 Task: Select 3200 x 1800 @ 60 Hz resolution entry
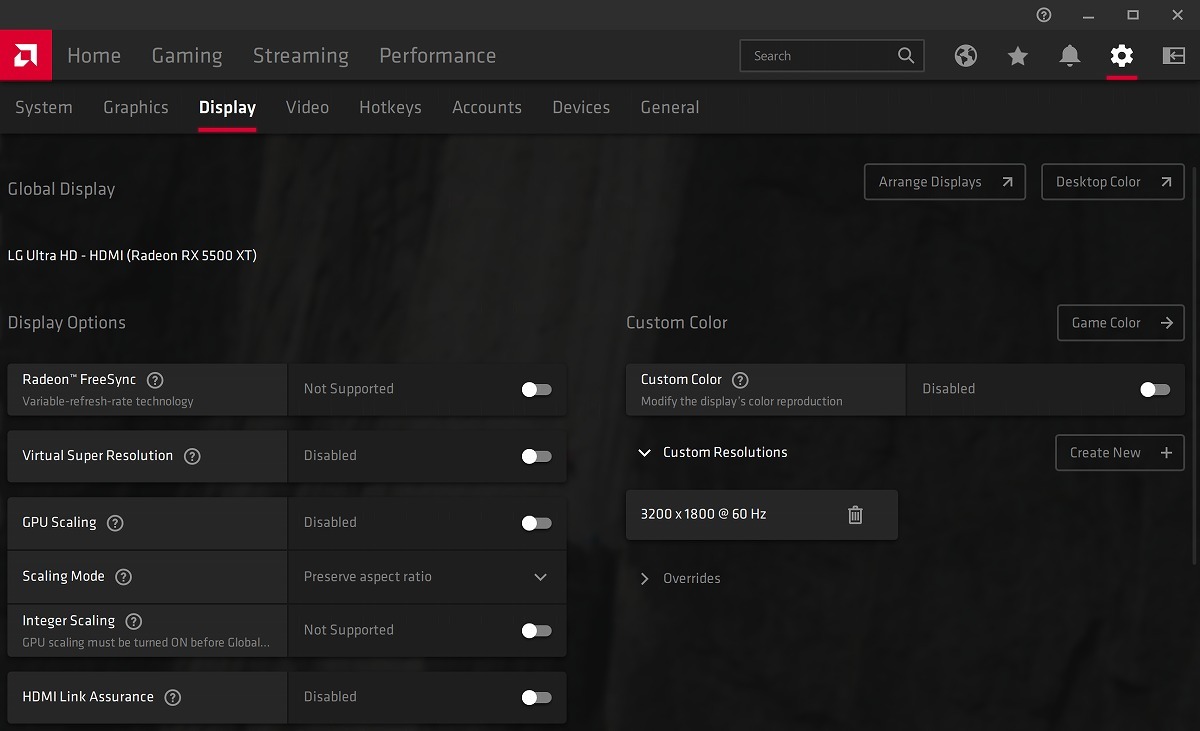(762, 515)
